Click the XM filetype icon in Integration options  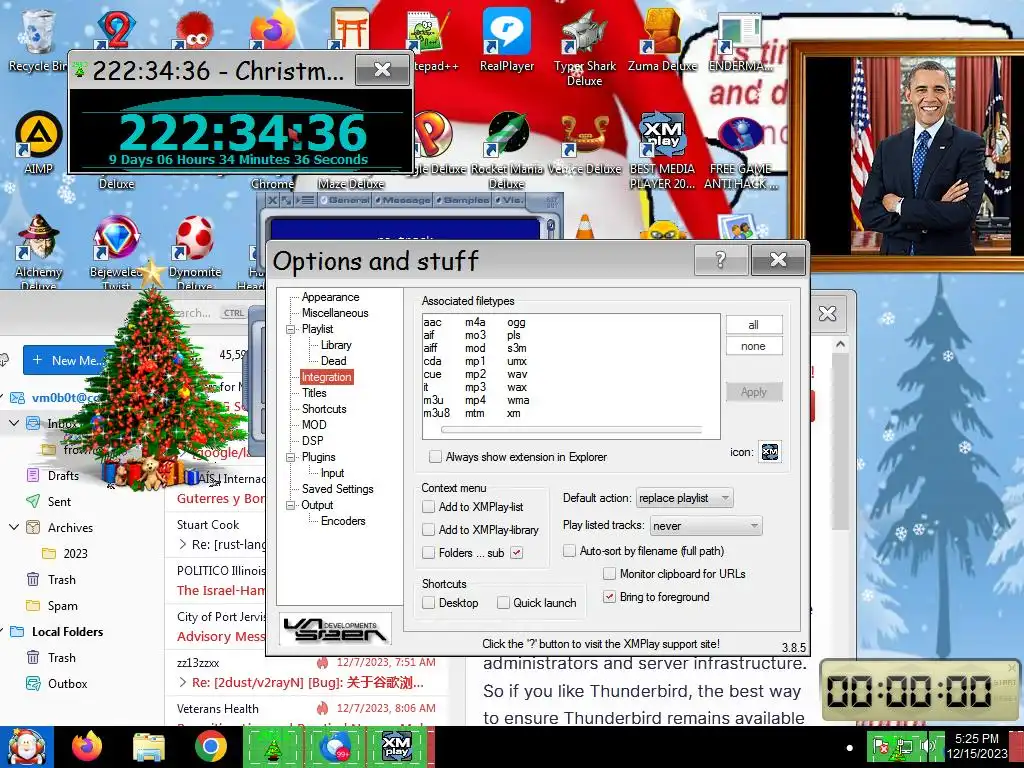click(770, 452)
